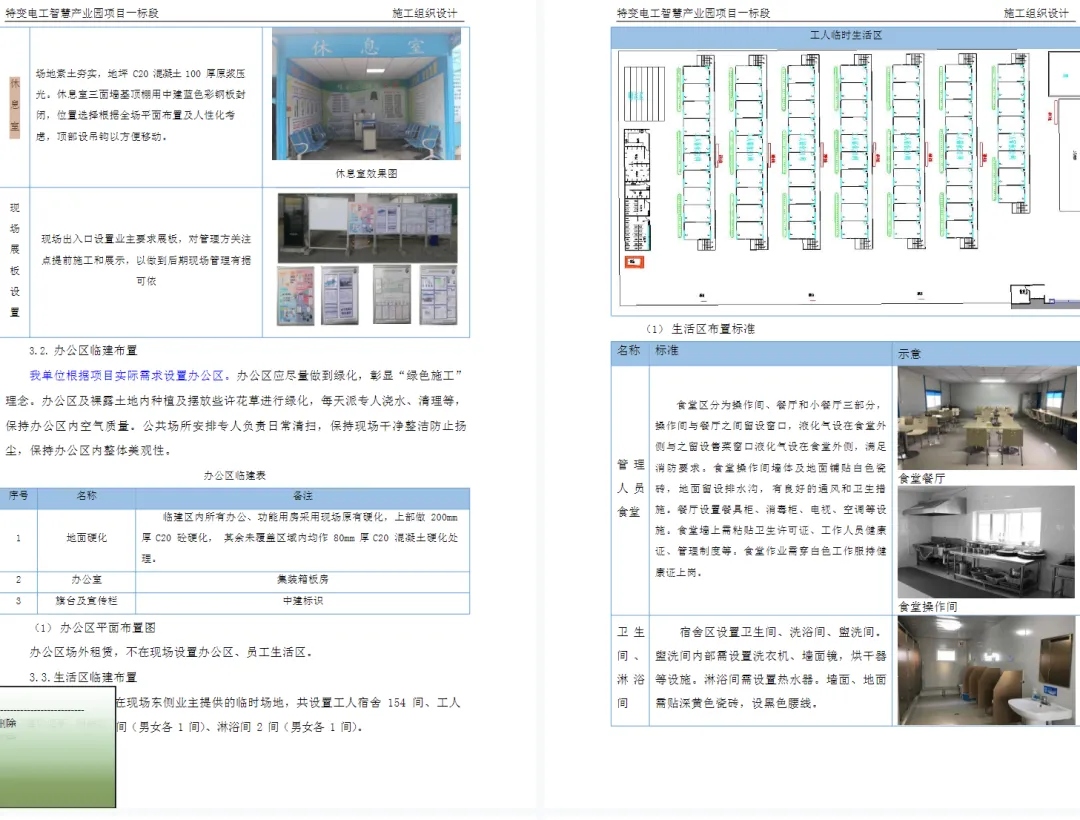Click the blue text 我单位根据项目实际需求设置办公区
Screen dimensions: 1080x820
pyautogui.click(x=127, y=375)
